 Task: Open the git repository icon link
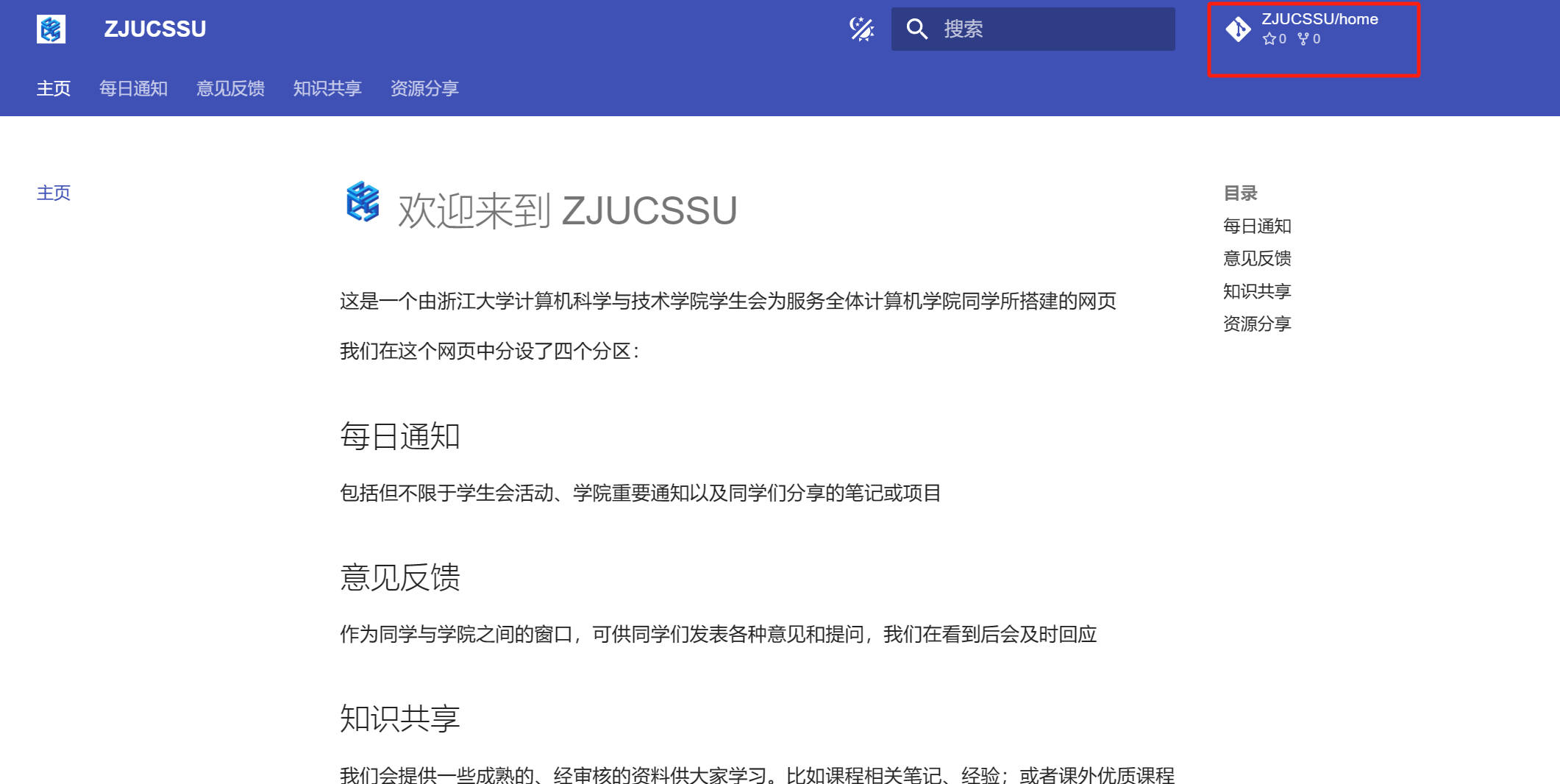point(1238,29)
